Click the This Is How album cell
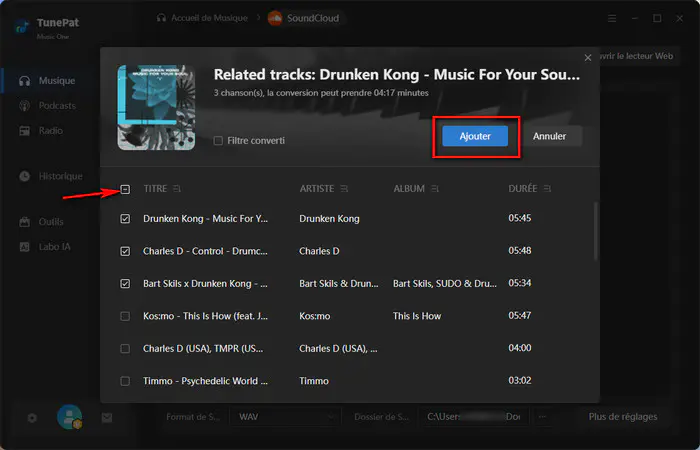Viewport: 700px width, 450px height. click(x=417, y=316)
